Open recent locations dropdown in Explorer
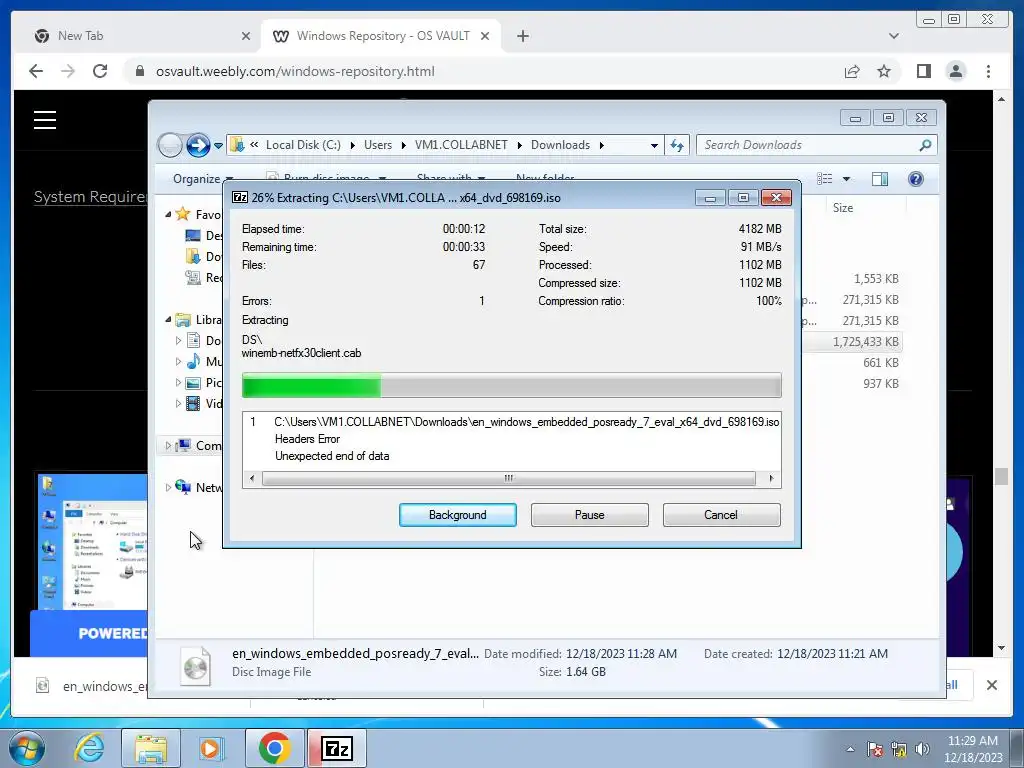The width and height of the screenshot is (1024, 768). 218,146
